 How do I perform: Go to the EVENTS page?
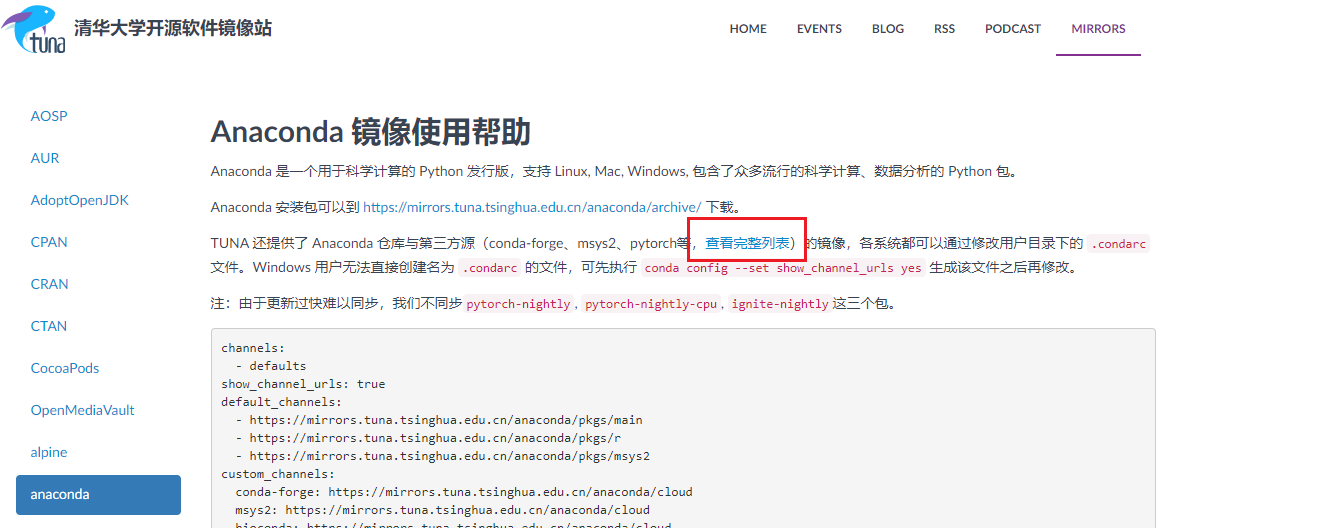[819, 29]
